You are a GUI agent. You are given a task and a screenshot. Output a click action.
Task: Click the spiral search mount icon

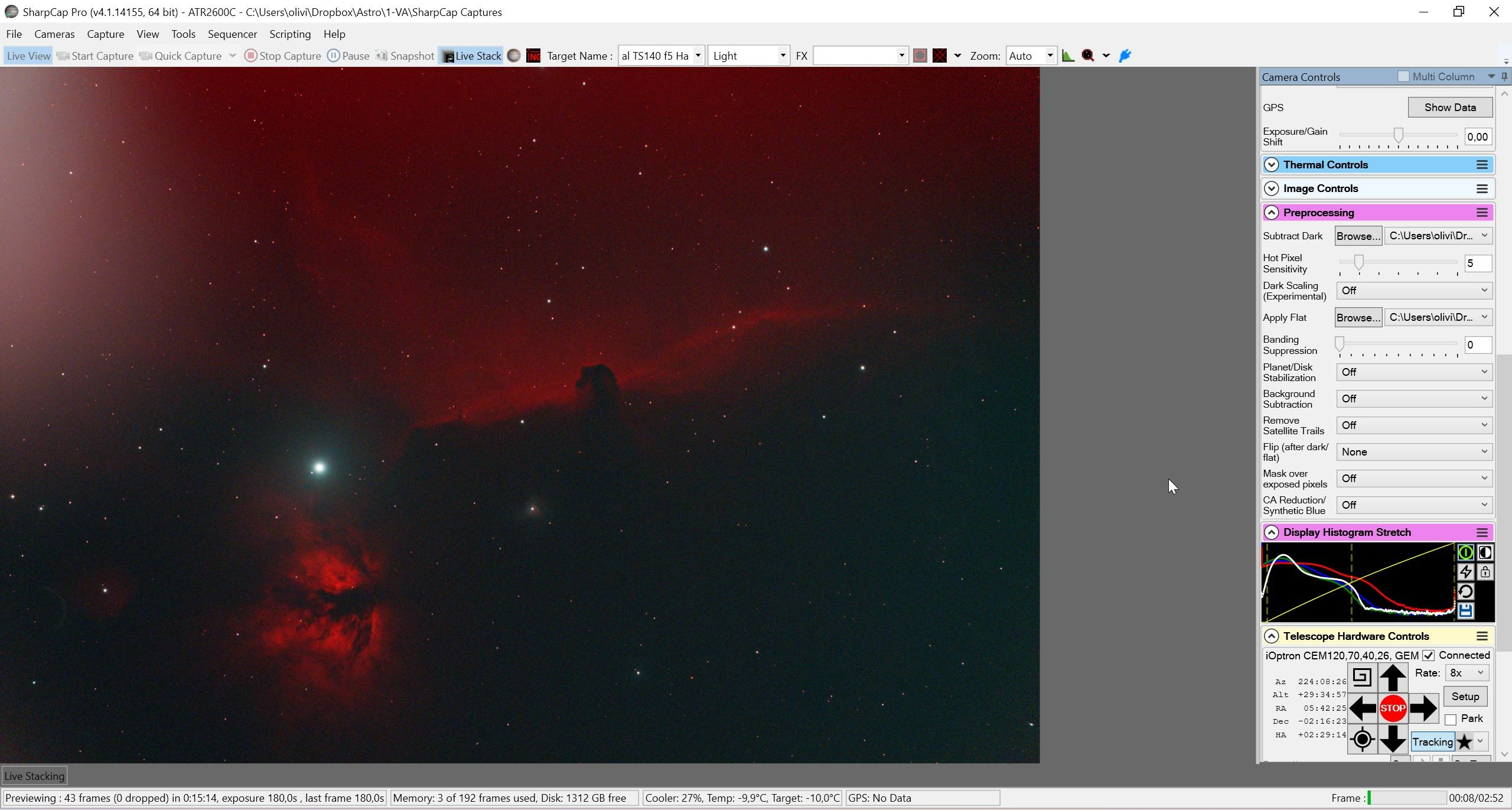click(1361, 677)
